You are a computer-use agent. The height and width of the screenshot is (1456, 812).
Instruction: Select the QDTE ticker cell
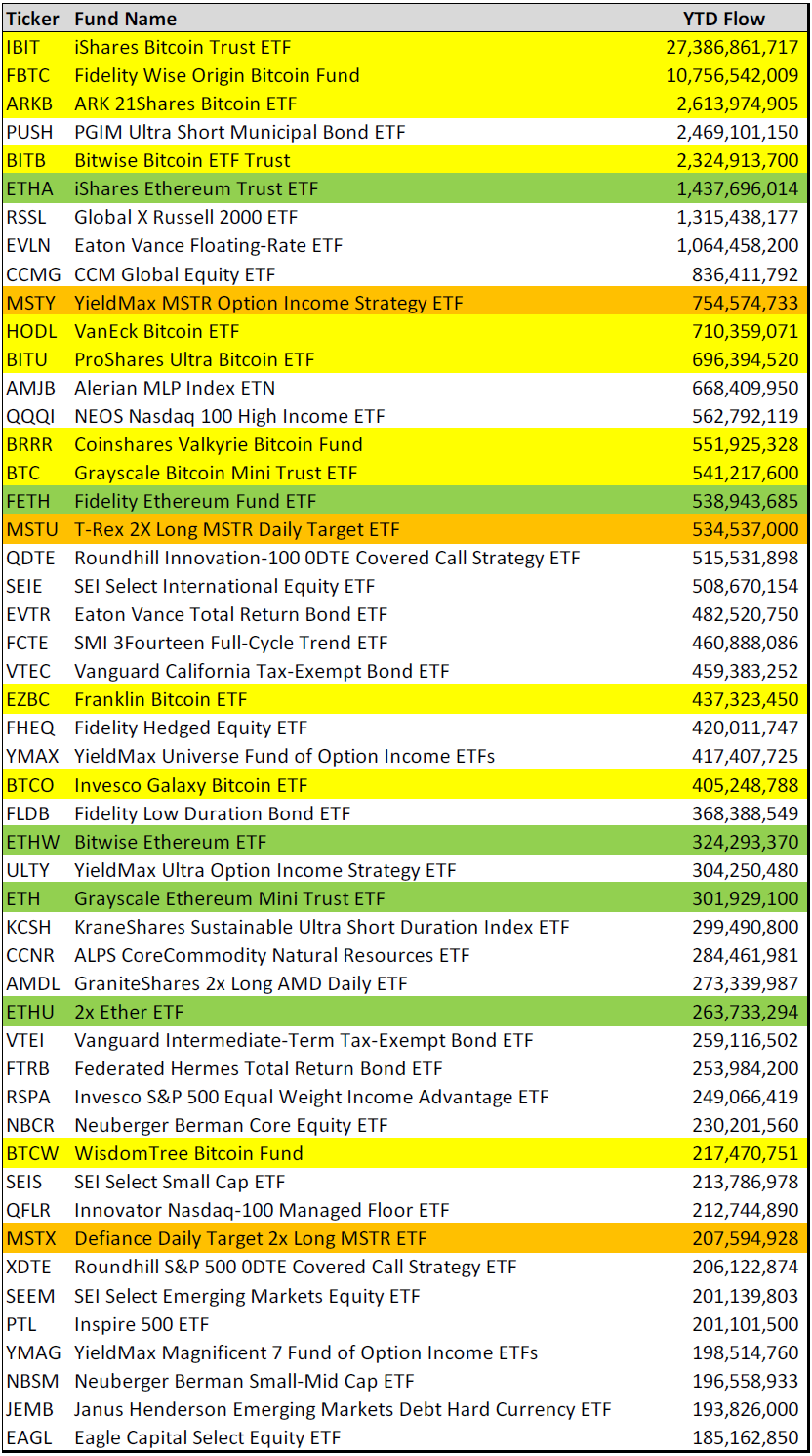[29, 558]
